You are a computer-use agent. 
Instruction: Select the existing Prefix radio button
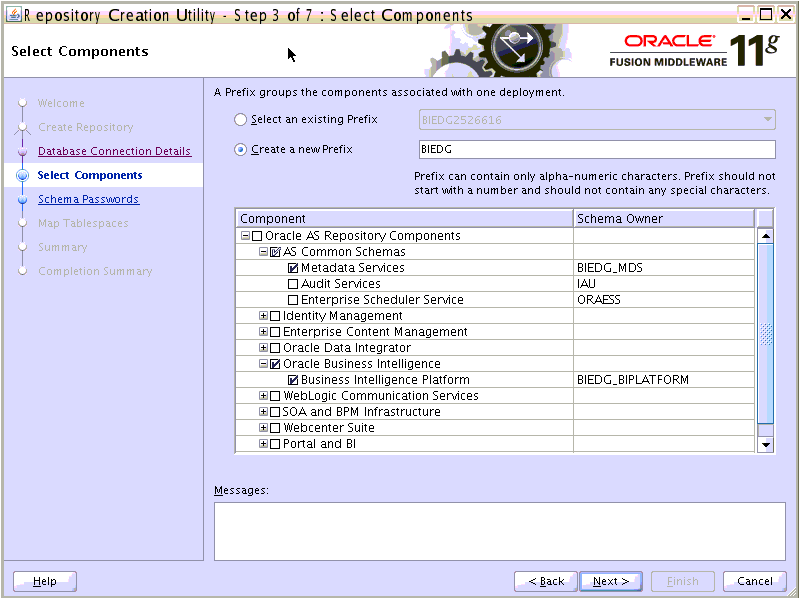pyautogui.click(x=241, y=120)
